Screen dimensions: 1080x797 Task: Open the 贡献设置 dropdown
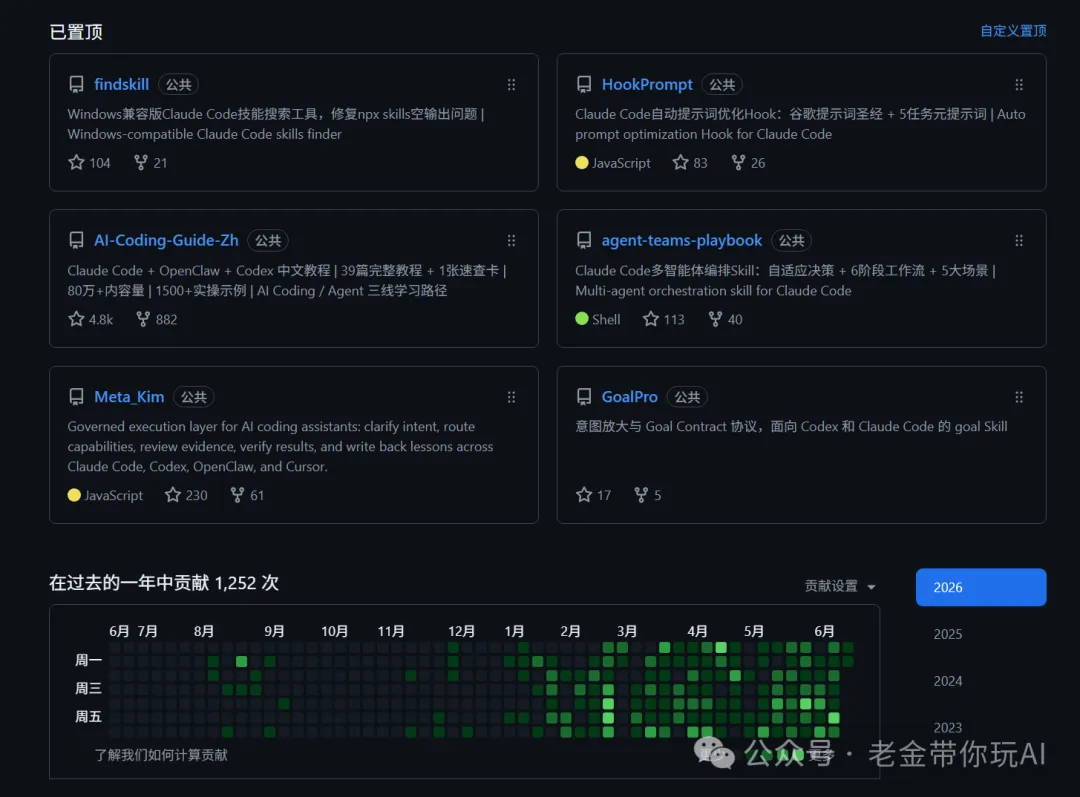pos(840,586)
